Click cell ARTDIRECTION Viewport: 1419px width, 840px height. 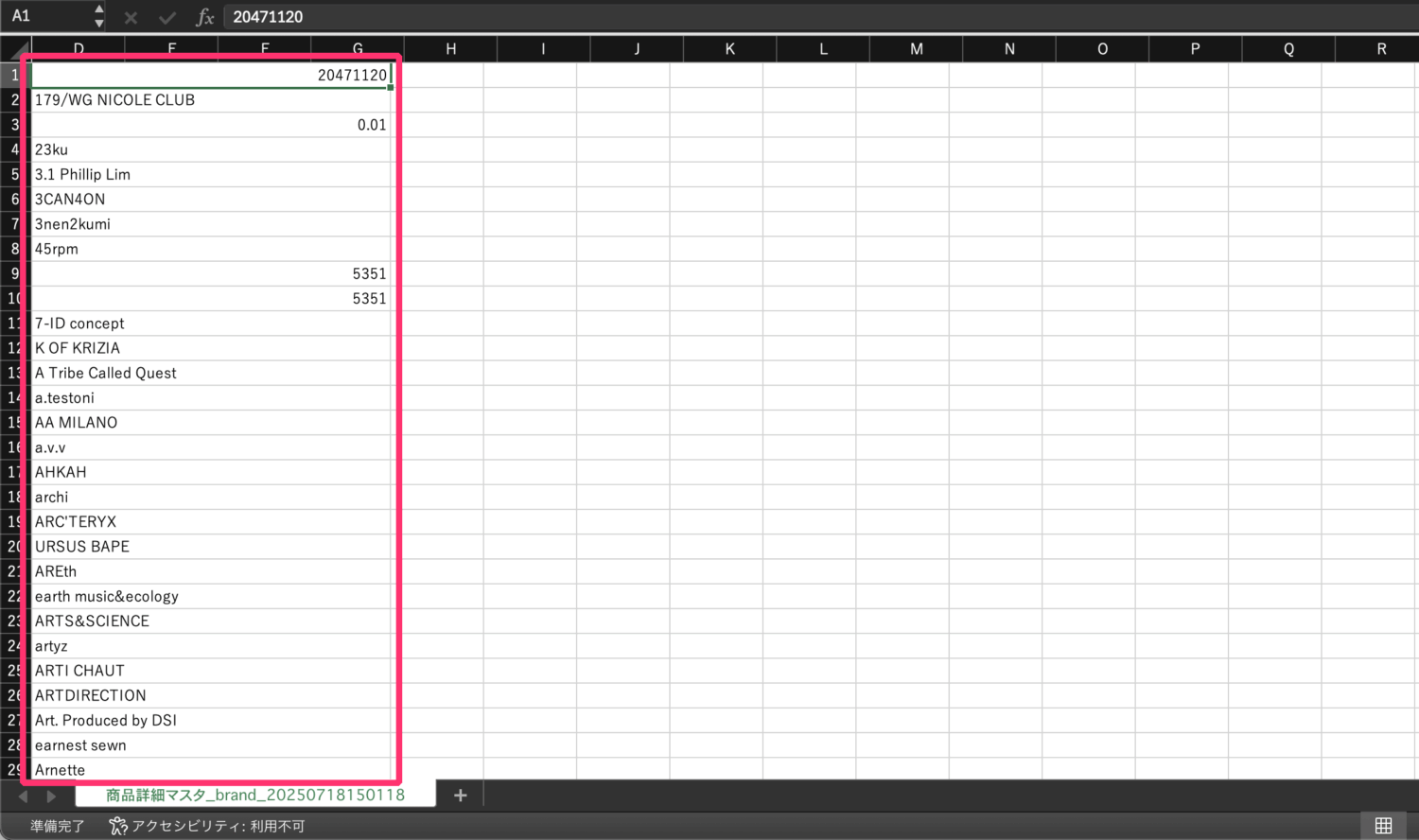(x=212, y=695)
